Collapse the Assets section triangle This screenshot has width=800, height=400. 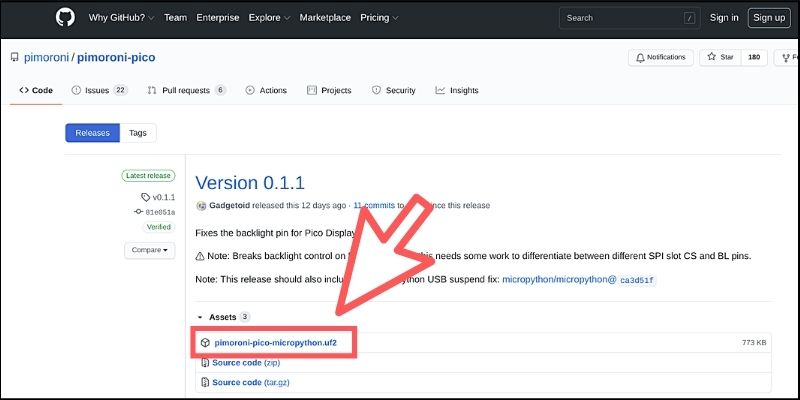tap(199, 317)
